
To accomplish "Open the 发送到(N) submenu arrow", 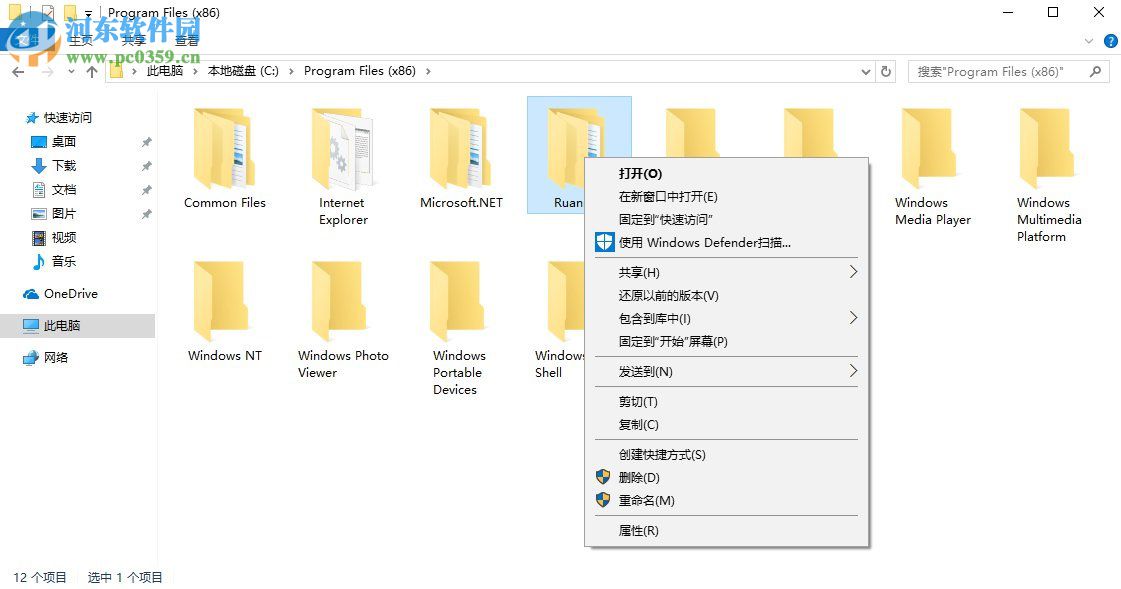I will [x=854, y=371].
